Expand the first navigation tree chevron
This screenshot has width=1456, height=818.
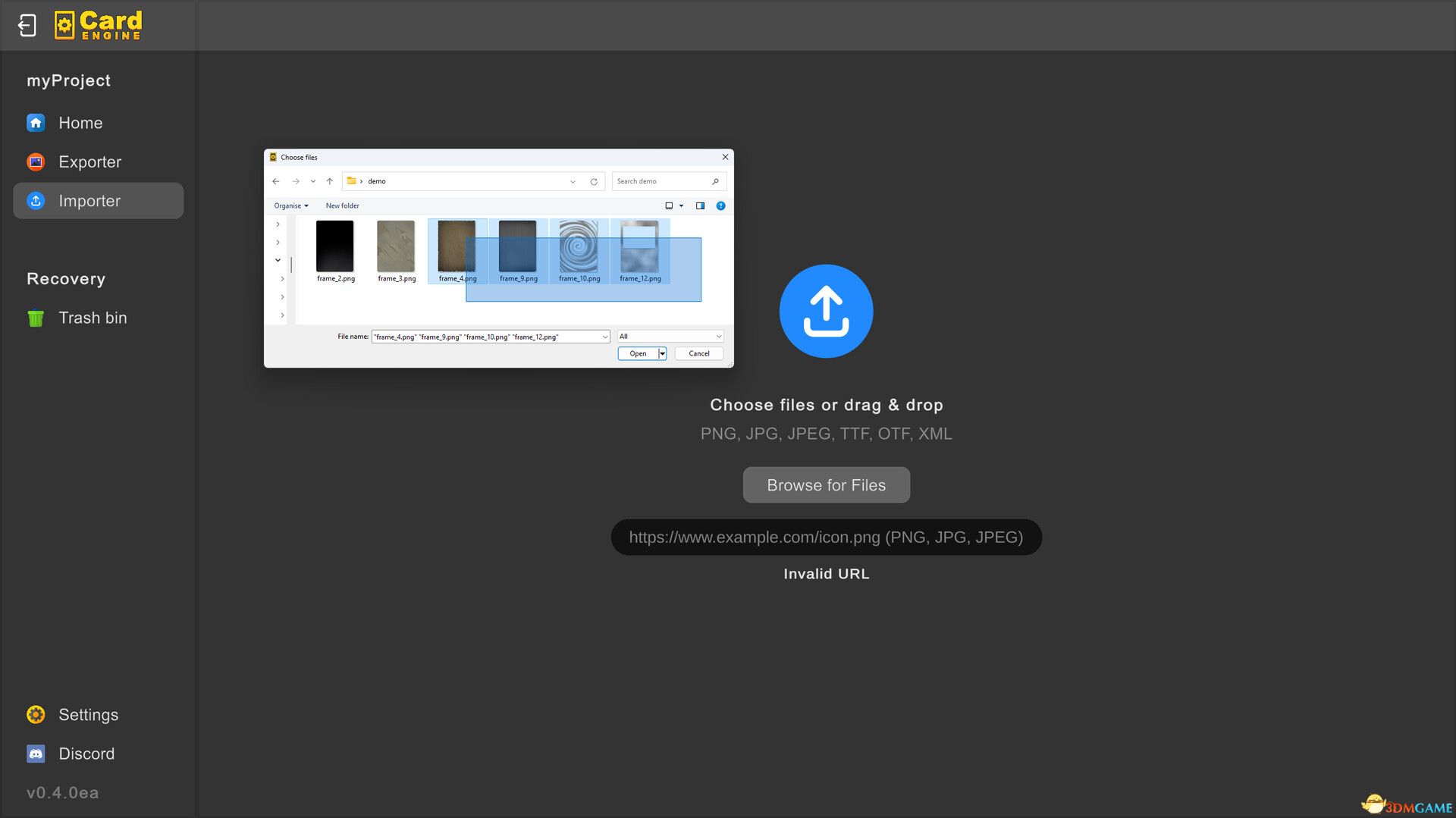[x=278, y=224]
